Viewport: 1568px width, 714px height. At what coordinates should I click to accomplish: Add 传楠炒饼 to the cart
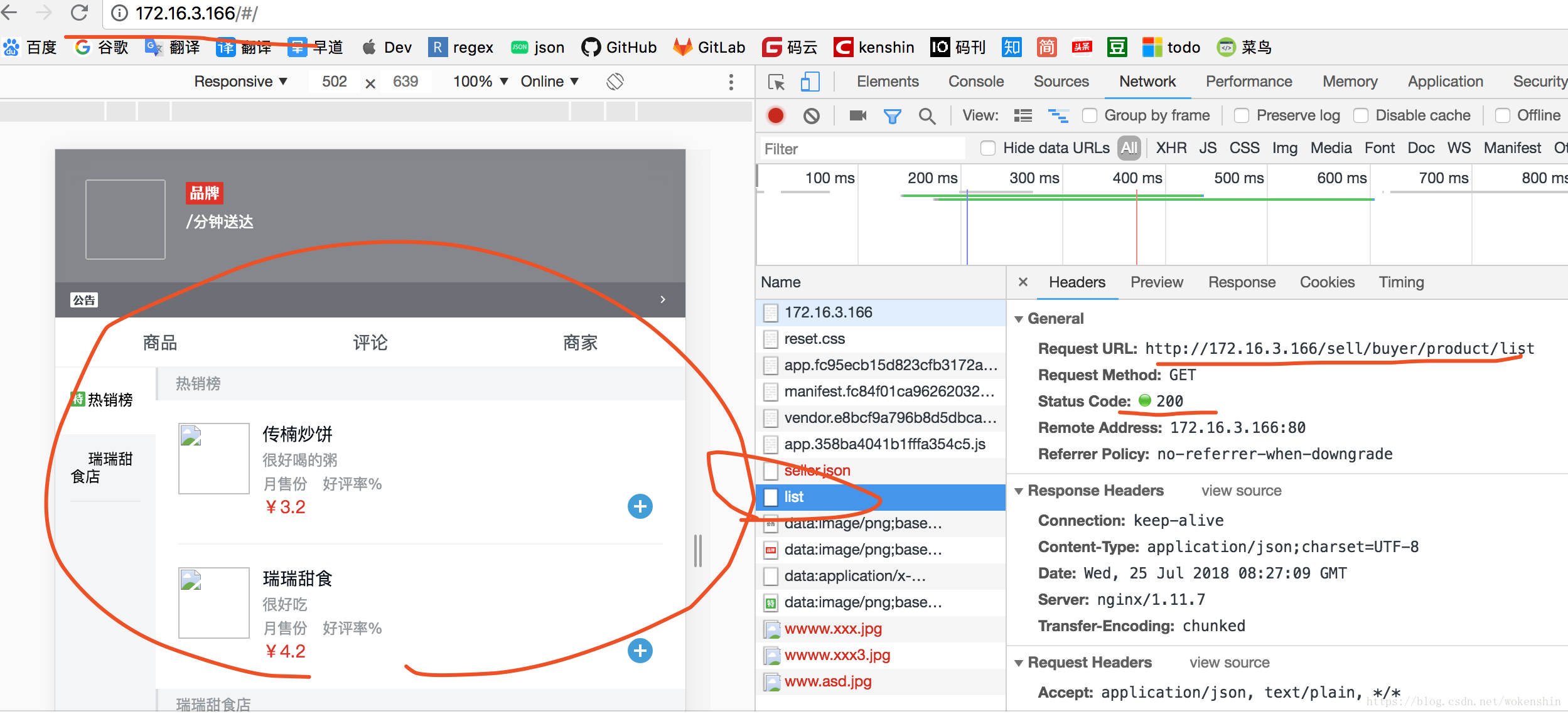(x=640, y=506)
